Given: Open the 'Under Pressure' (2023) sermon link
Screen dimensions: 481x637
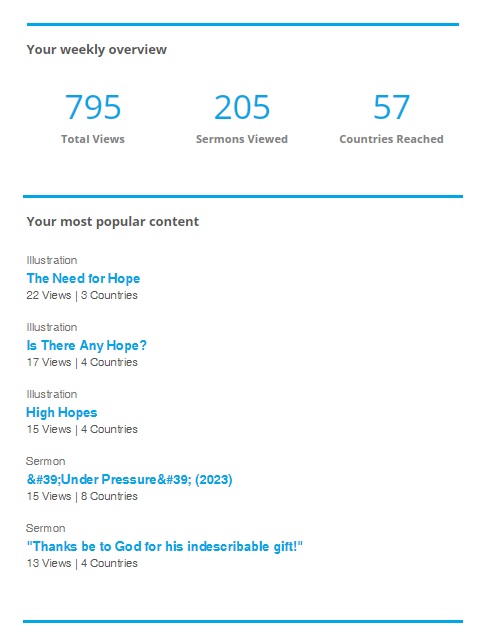Looking at the screenshot, I should [x=130, y=479].
